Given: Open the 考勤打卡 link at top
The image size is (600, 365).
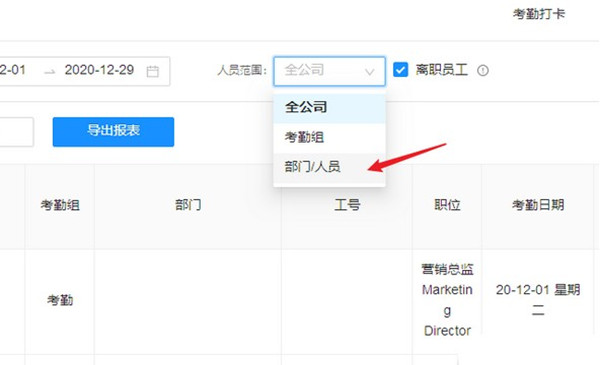Looking at the screenshot, I should (539, 14).
